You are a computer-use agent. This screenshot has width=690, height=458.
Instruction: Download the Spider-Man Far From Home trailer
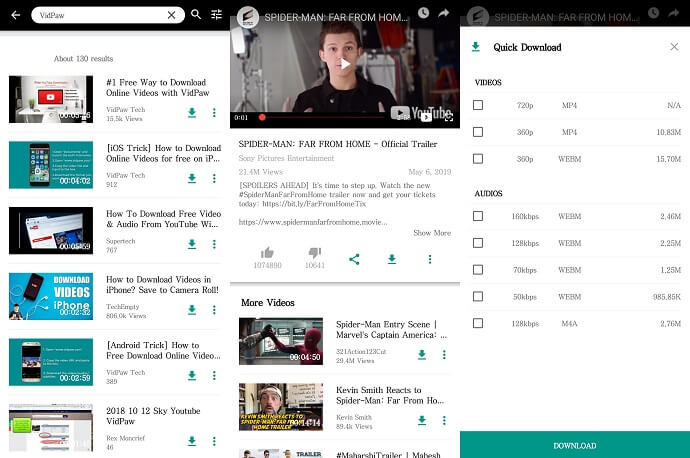[392, 259]
